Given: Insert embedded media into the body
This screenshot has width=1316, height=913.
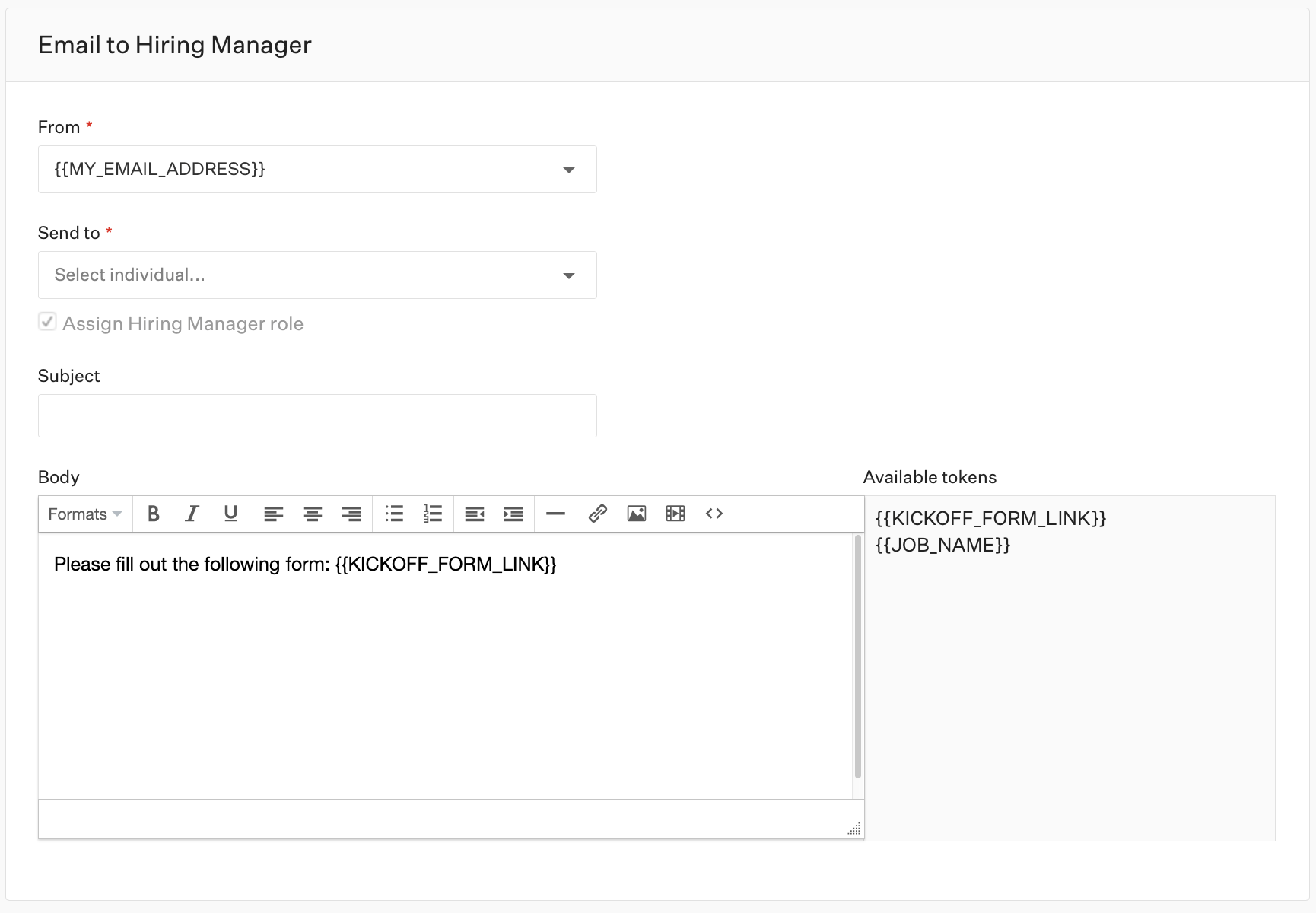Looking at the screenshot, I should coord(675,514).
